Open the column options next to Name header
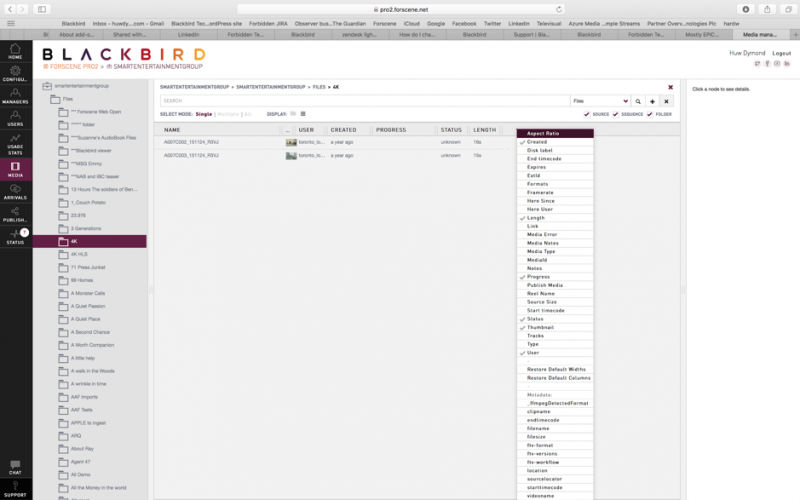 pos(288,130)
